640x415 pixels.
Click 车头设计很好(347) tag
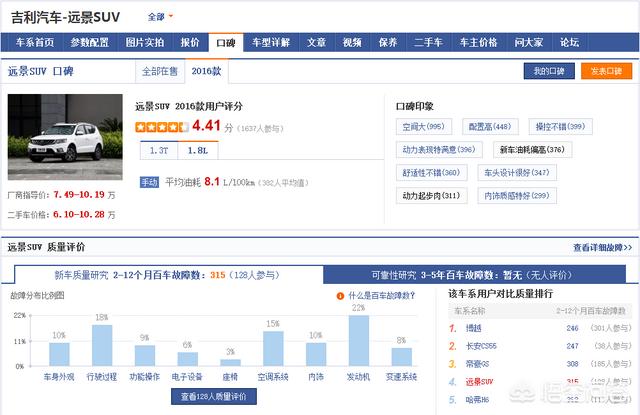[x=517, y=173]
